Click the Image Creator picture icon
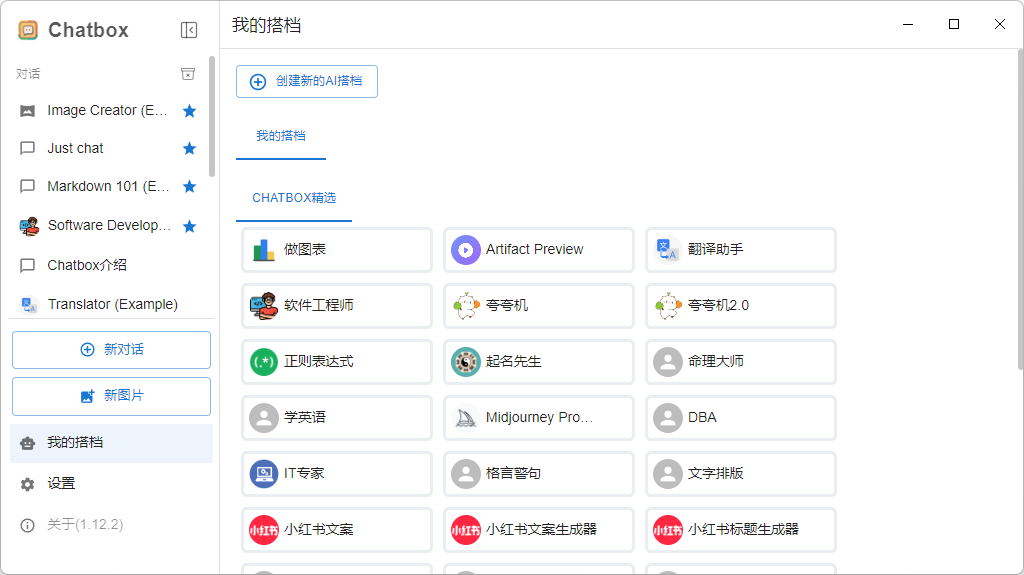Screen dimensions: 1024x575 coord(27,111)
